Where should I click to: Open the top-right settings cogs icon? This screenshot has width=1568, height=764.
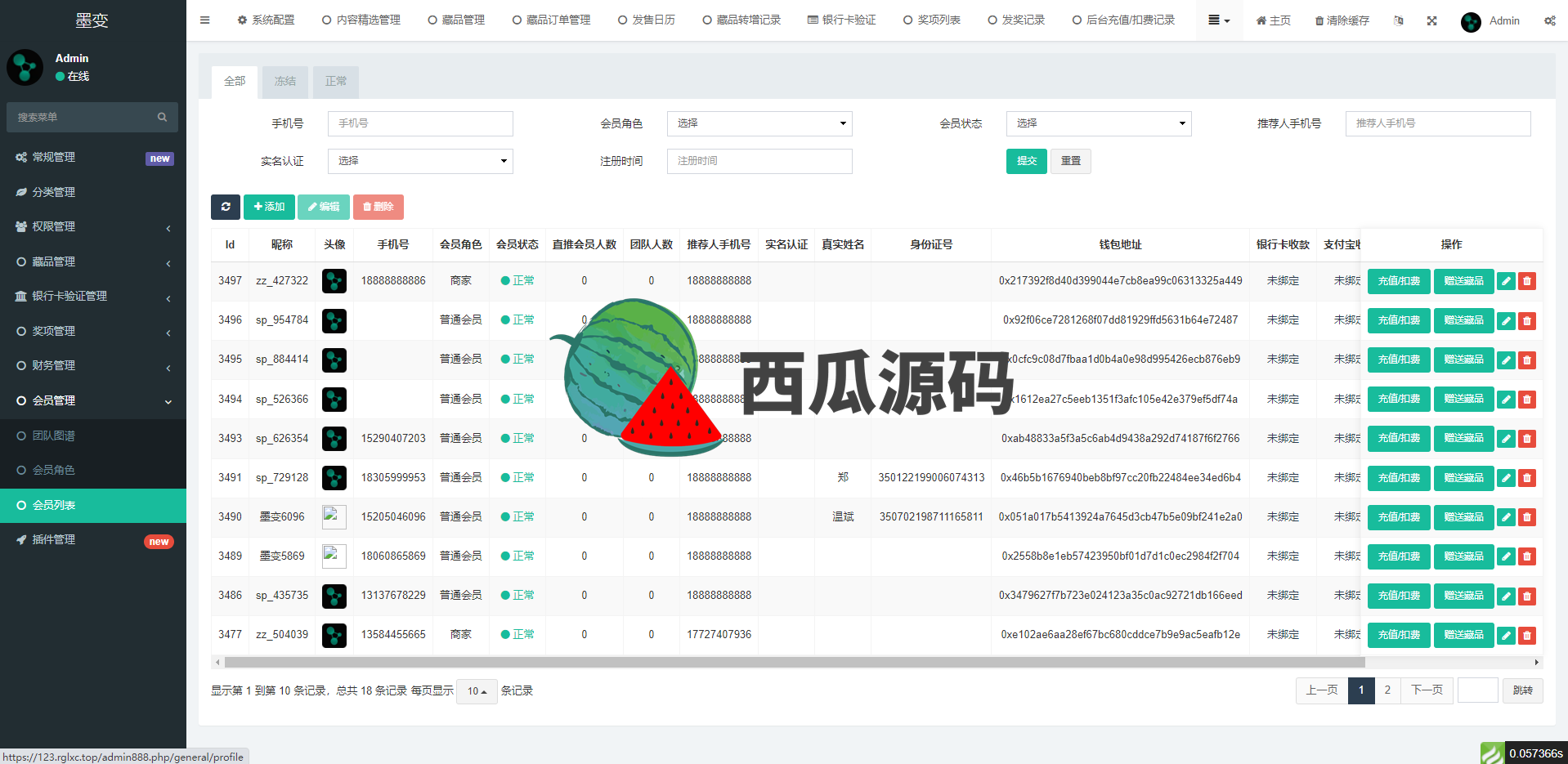[1550, 20]
